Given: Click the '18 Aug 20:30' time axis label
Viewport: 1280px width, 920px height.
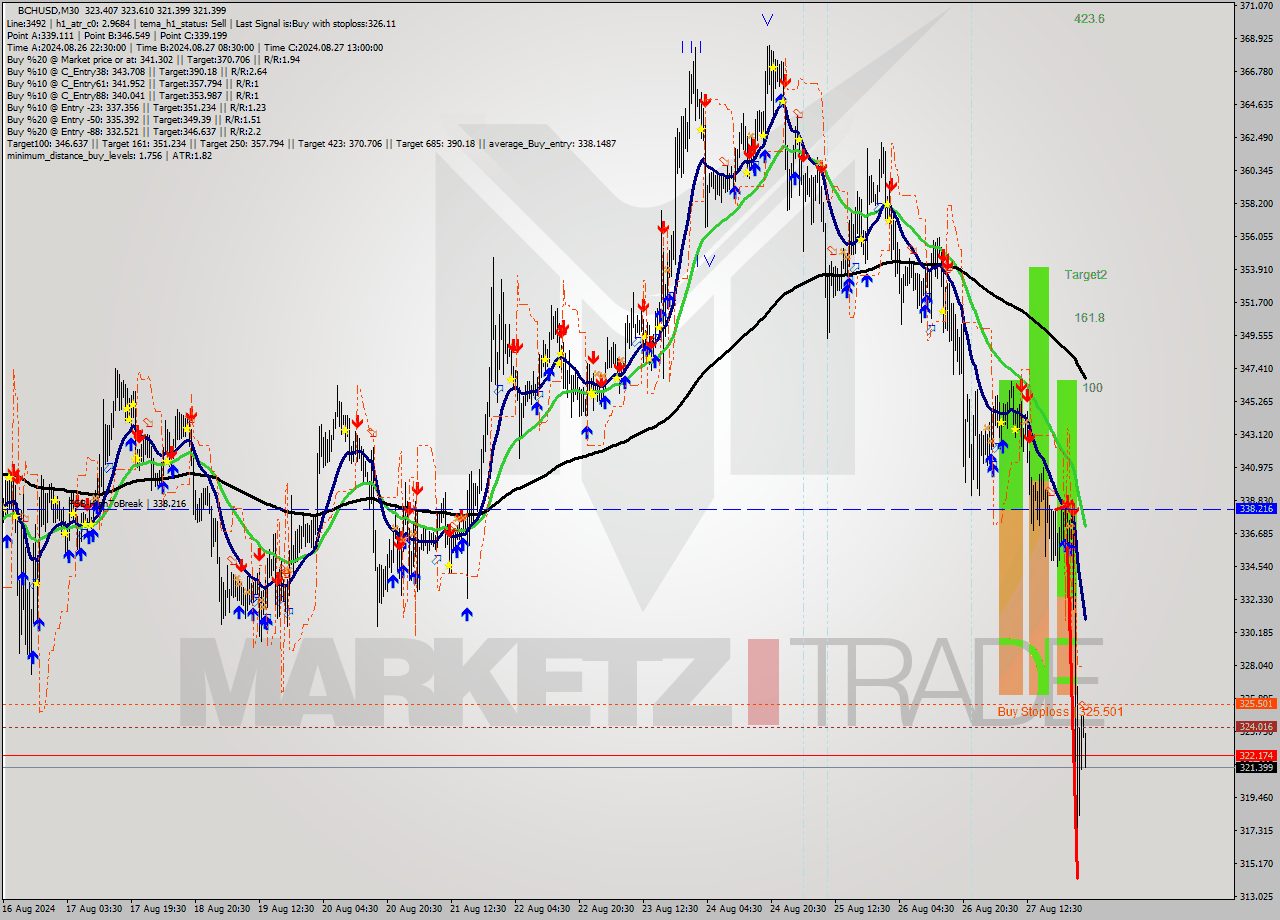Looking at the screenshot, I should 222,909.
